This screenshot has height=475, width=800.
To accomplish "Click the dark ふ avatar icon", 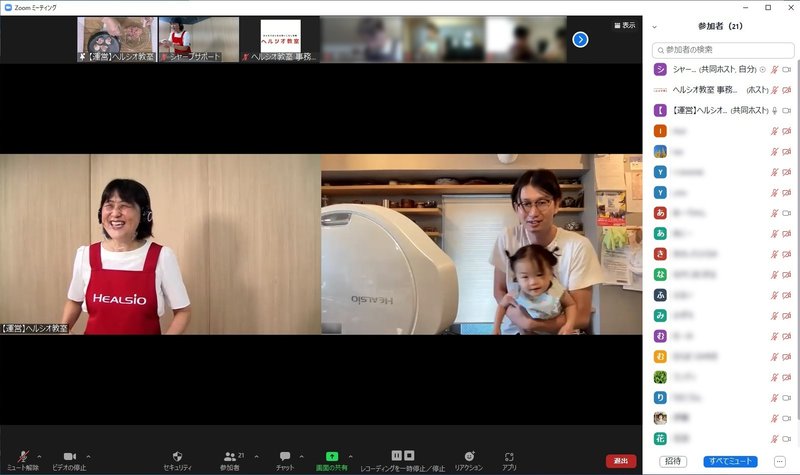I will click(660, 295).
